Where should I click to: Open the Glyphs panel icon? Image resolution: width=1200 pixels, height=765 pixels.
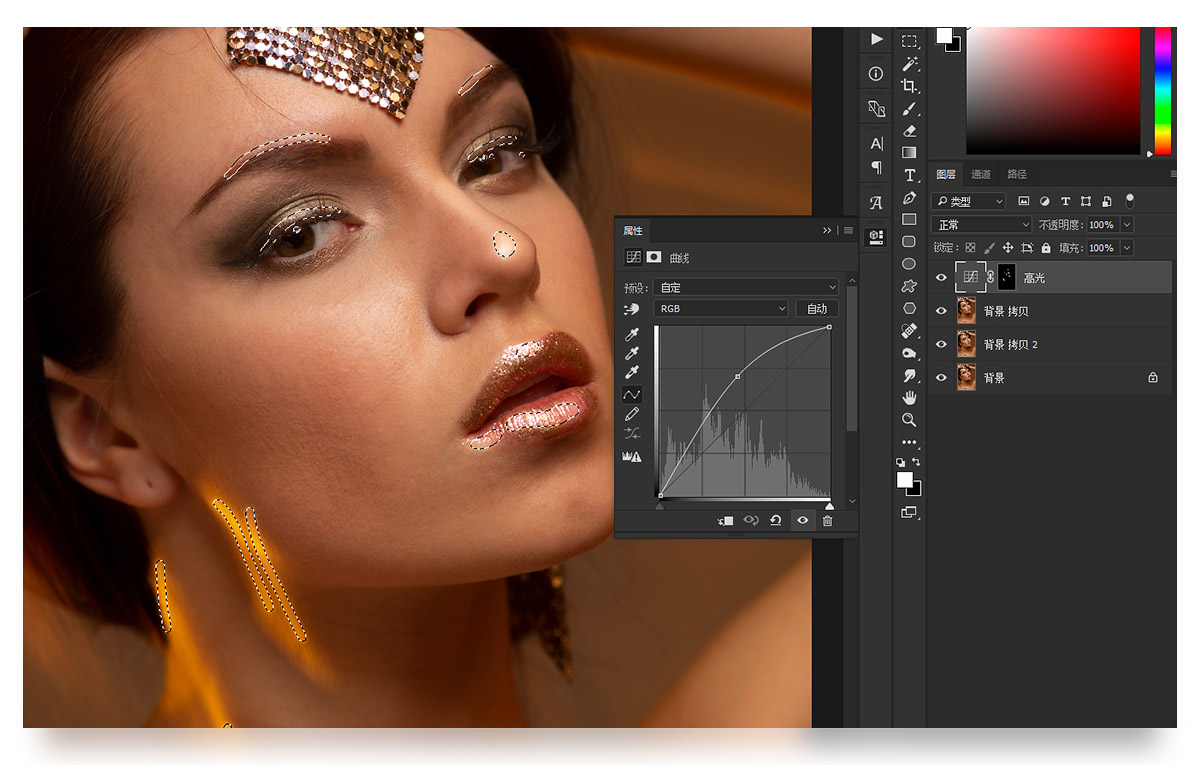coord(877,202)
